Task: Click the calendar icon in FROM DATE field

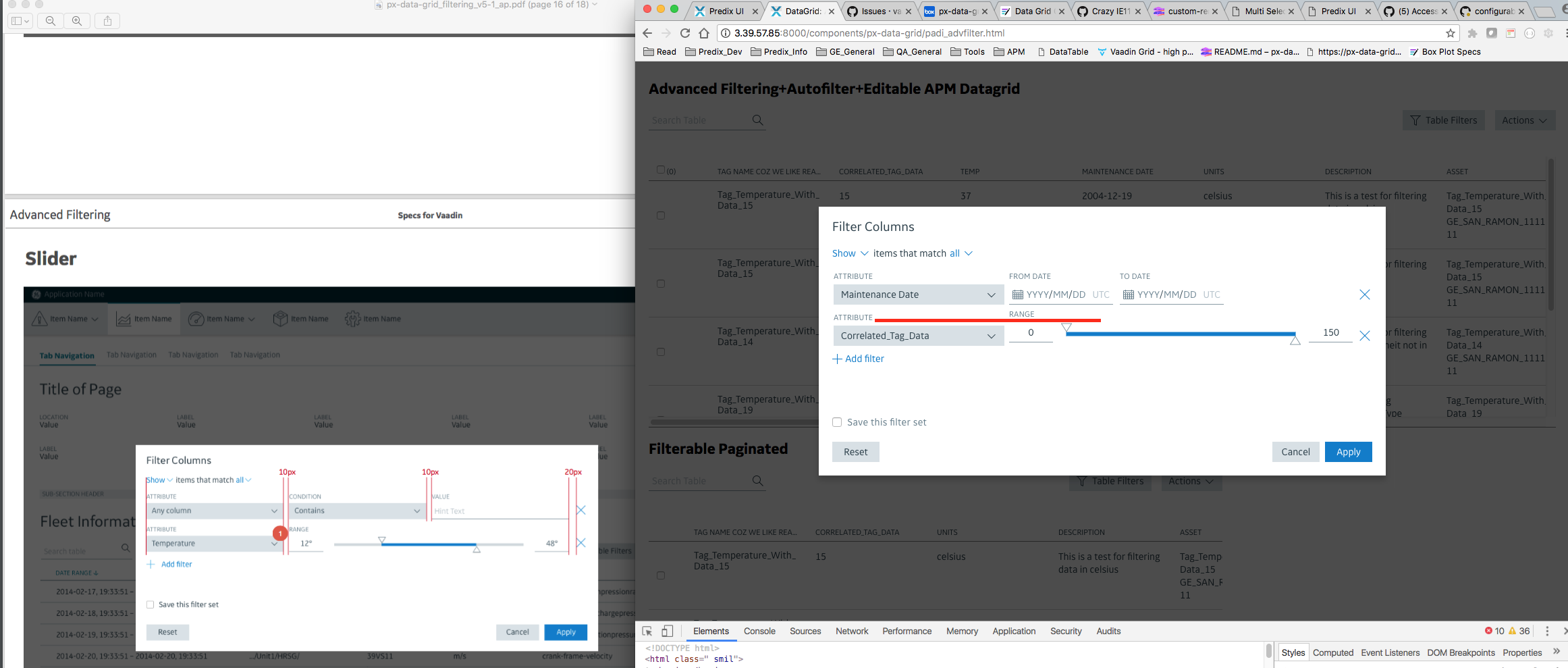Action: point(1017,294)
